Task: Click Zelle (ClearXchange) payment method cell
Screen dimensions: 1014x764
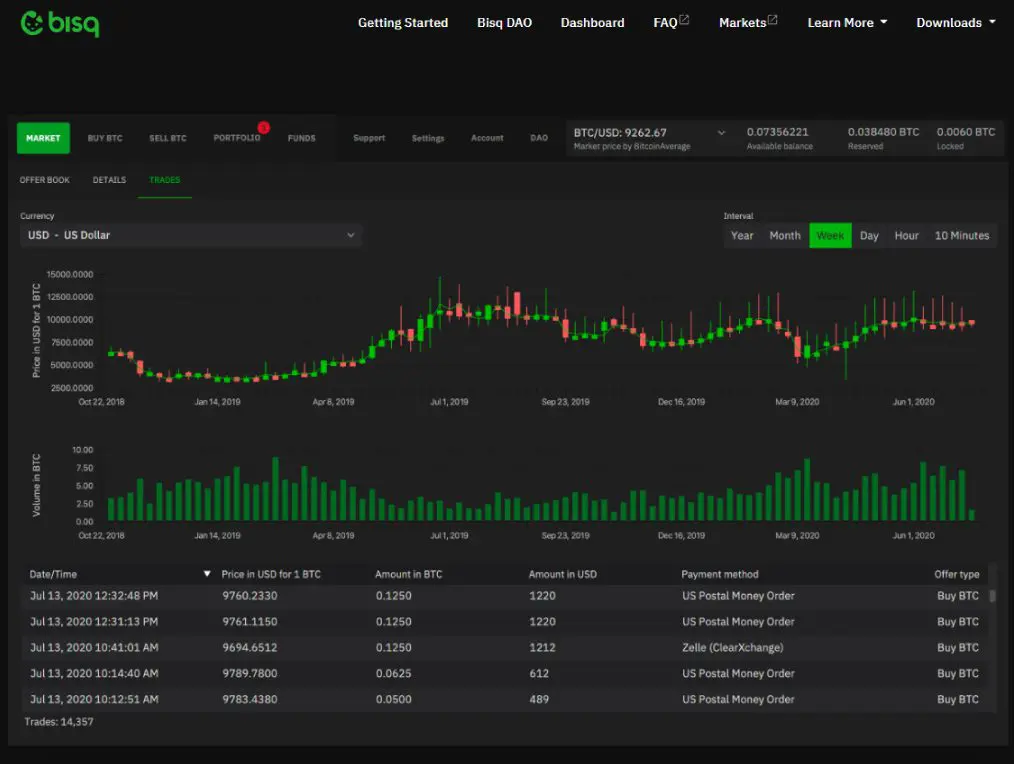Action: (733, 648)
